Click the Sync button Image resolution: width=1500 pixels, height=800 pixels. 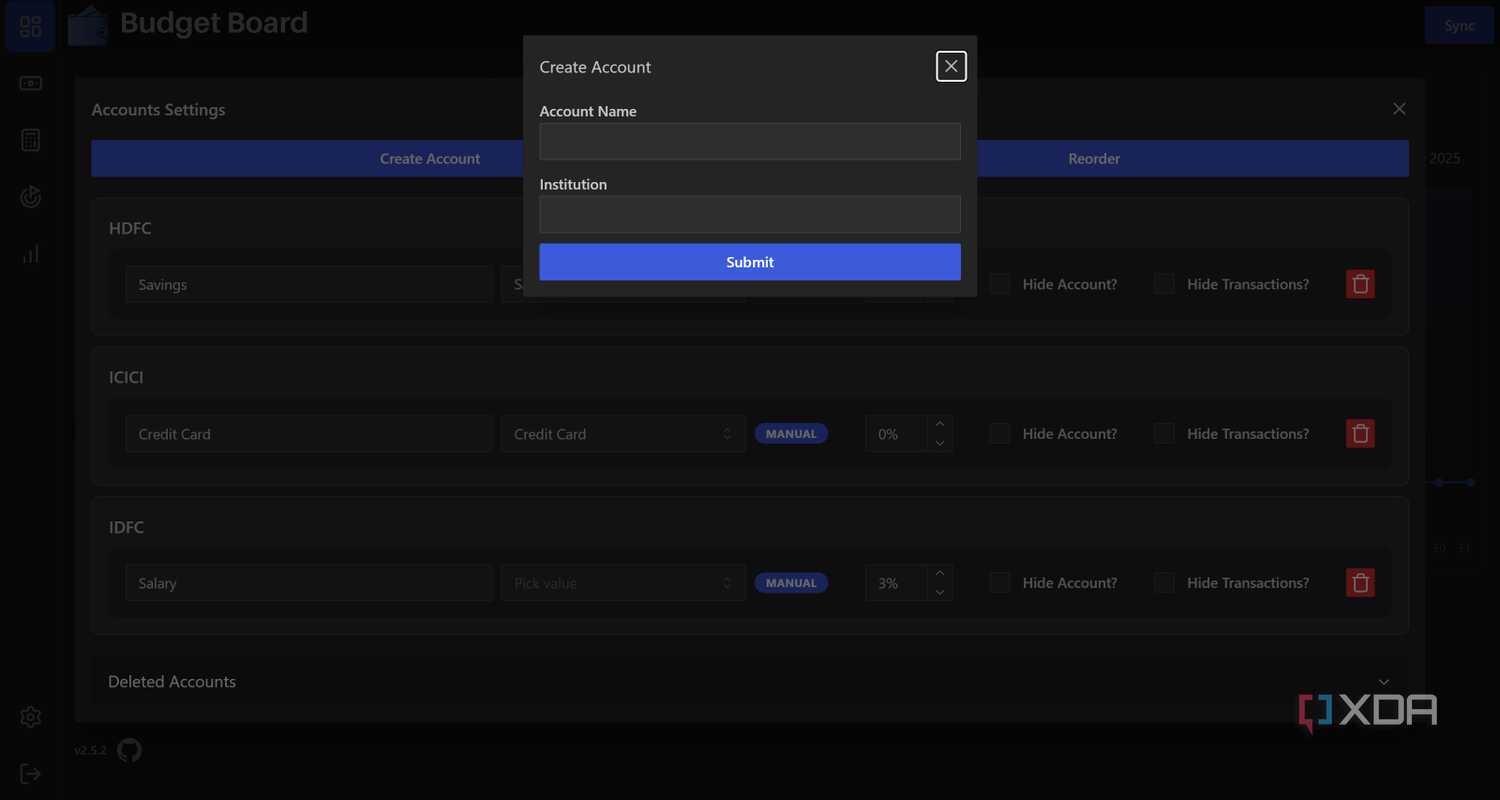(1459, 26)
